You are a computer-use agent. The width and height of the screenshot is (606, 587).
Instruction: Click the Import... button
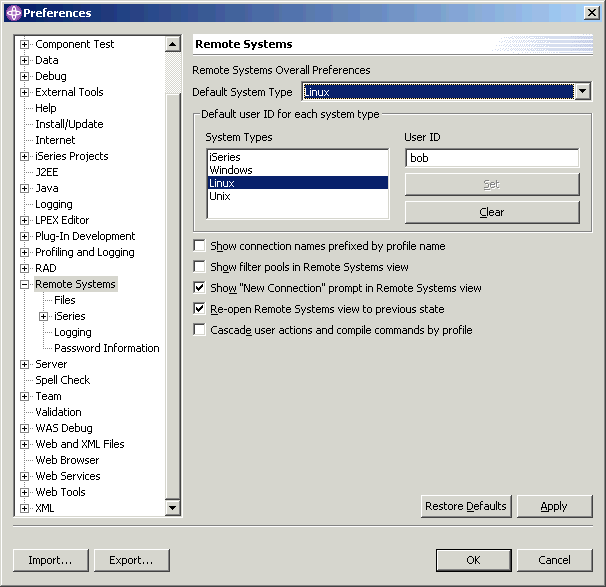tap(50, 560)
